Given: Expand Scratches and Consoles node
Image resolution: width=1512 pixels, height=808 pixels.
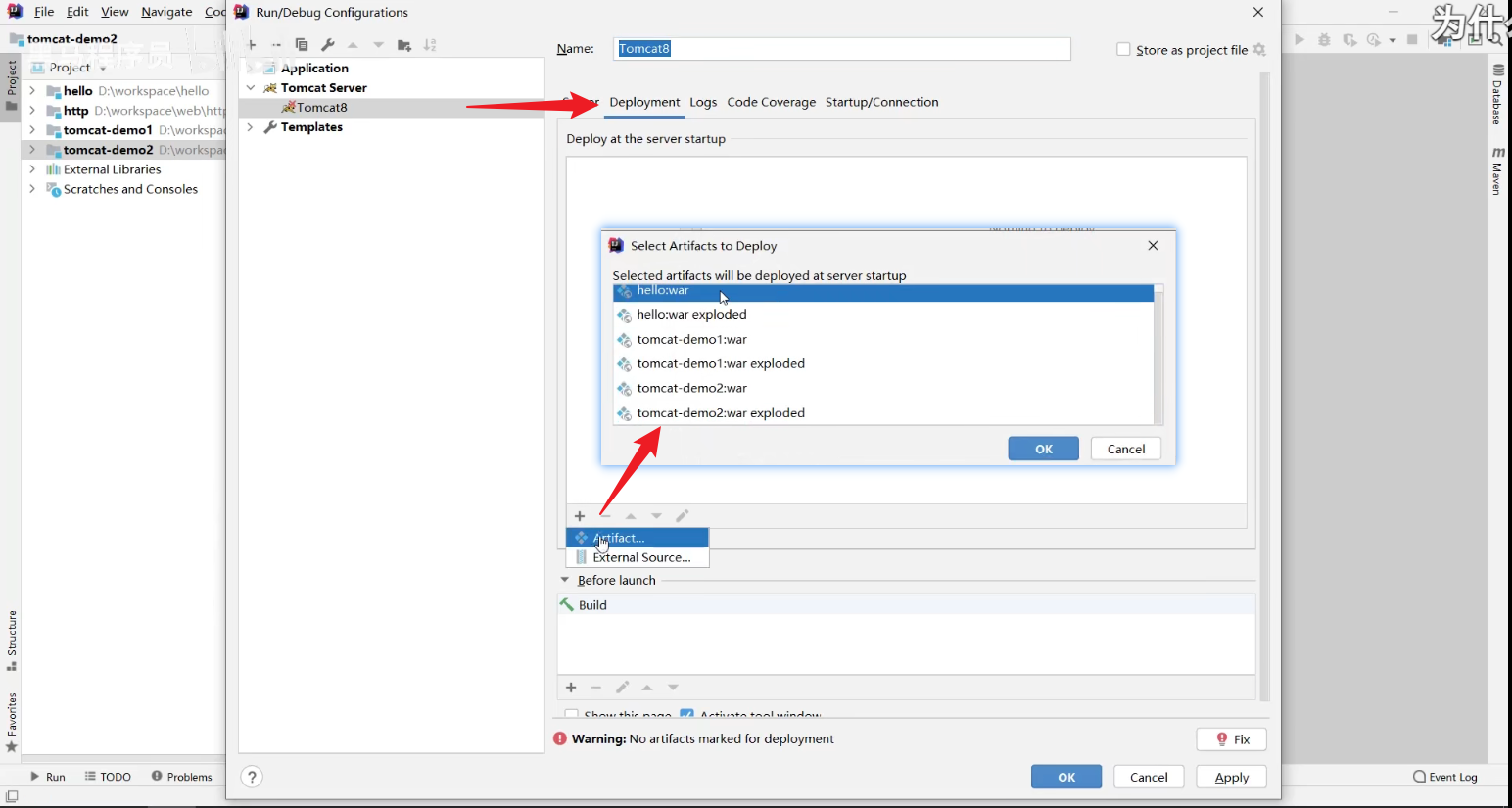Looking at the screenshot, I should tap(32, 189).
